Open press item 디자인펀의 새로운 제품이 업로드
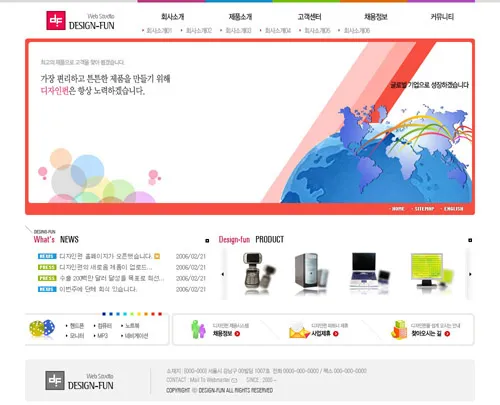The image size is (500, 405). click(106, 267)
